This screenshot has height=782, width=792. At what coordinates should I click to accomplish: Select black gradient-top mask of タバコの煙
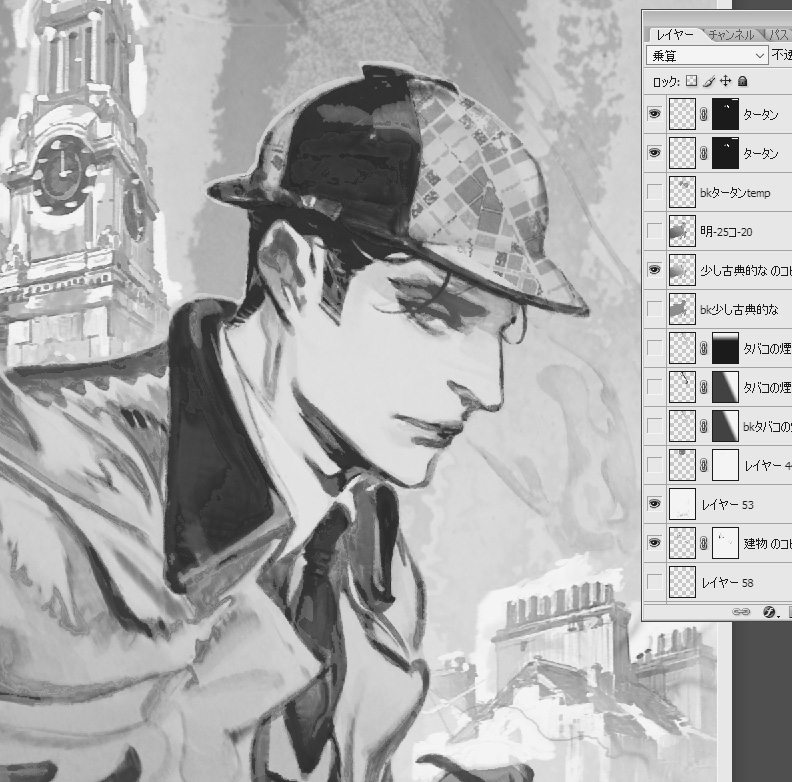725,348
